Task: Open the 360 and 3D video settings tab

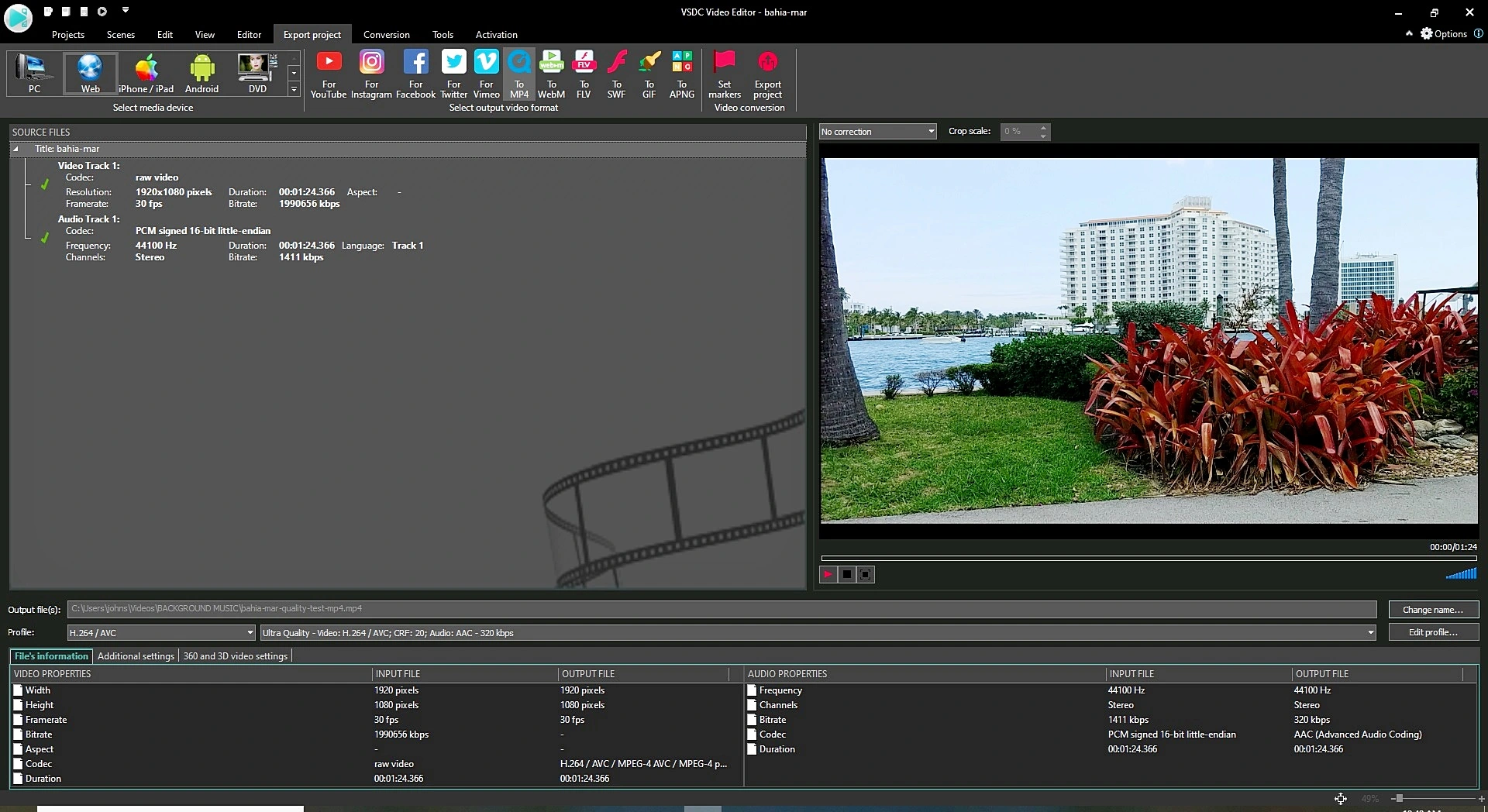Action: pos(236,656)
